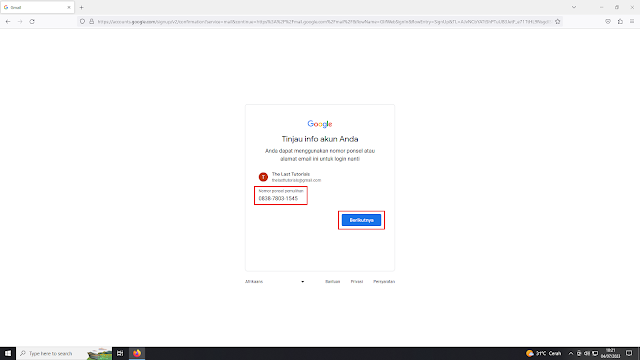Open Task View on taskbar
The width and height of the screenshot is (640, 360).
click(x=120, y=353)
